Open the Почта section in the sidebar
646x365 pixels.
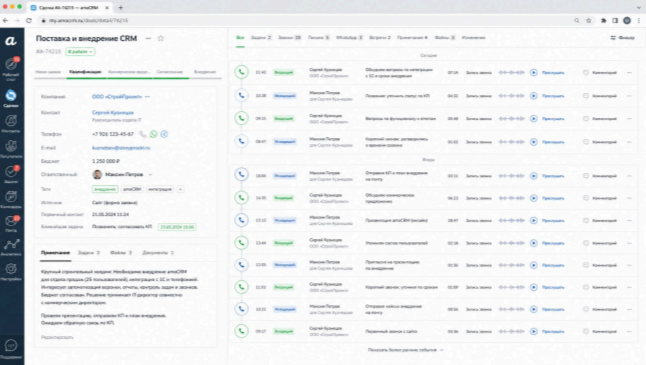click(x=11, y=224)
